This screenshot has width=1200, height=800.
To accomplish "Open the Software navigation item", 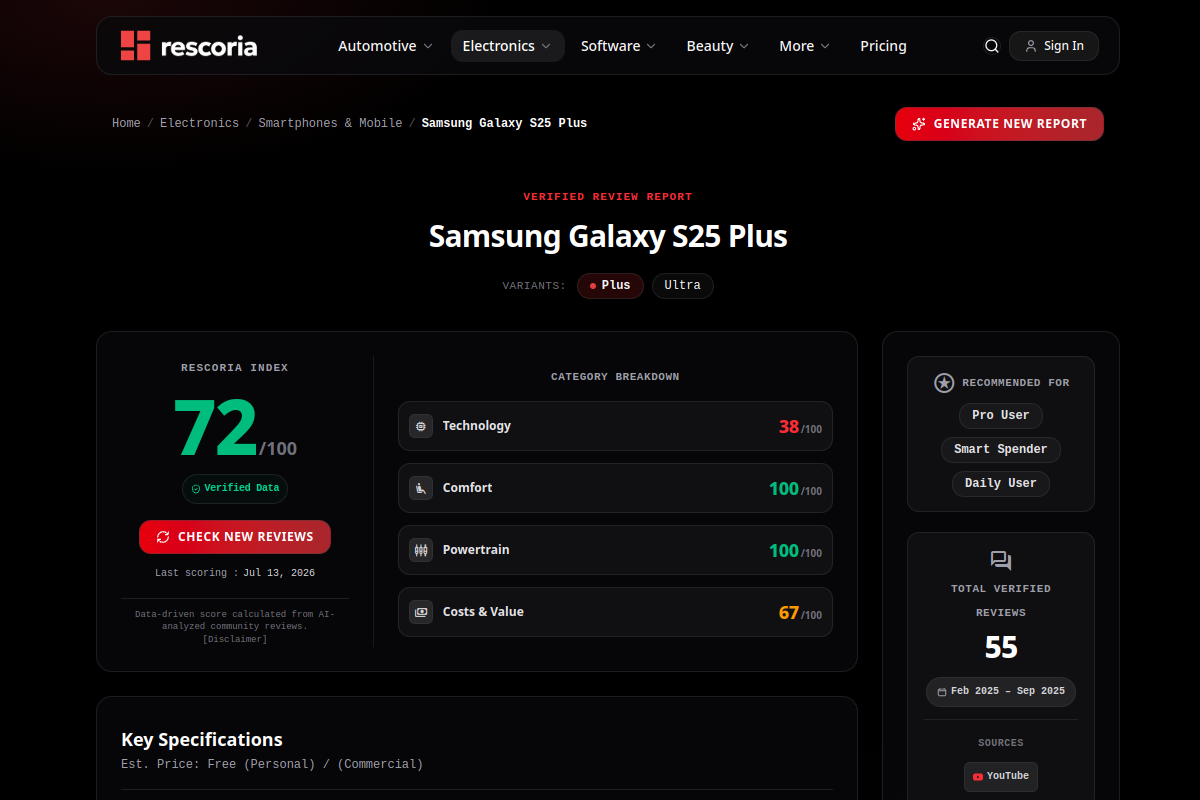I will 618,46.
